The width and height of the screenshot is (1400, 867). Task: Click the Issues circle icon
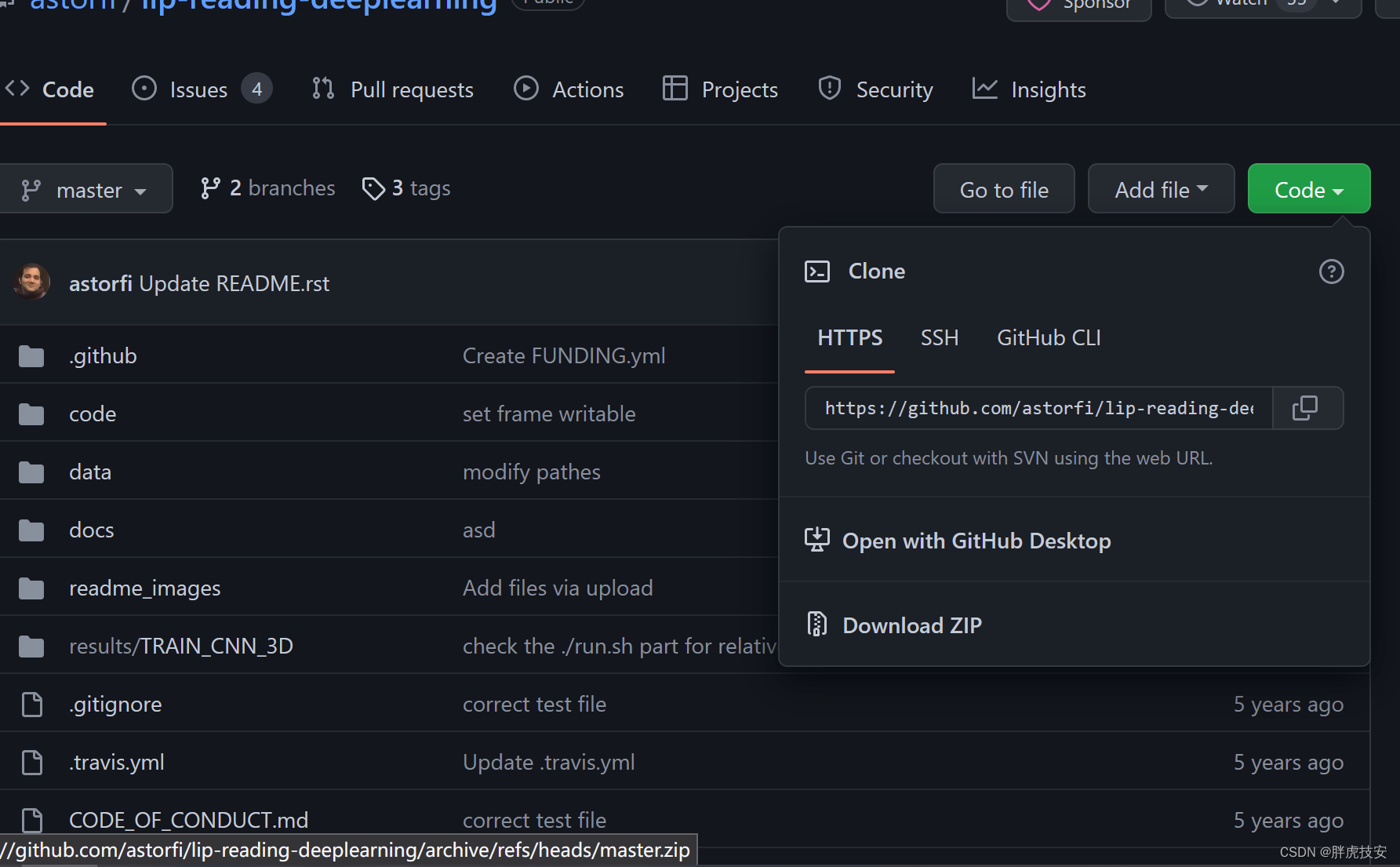pyautogui.click(x=144, y=89)
